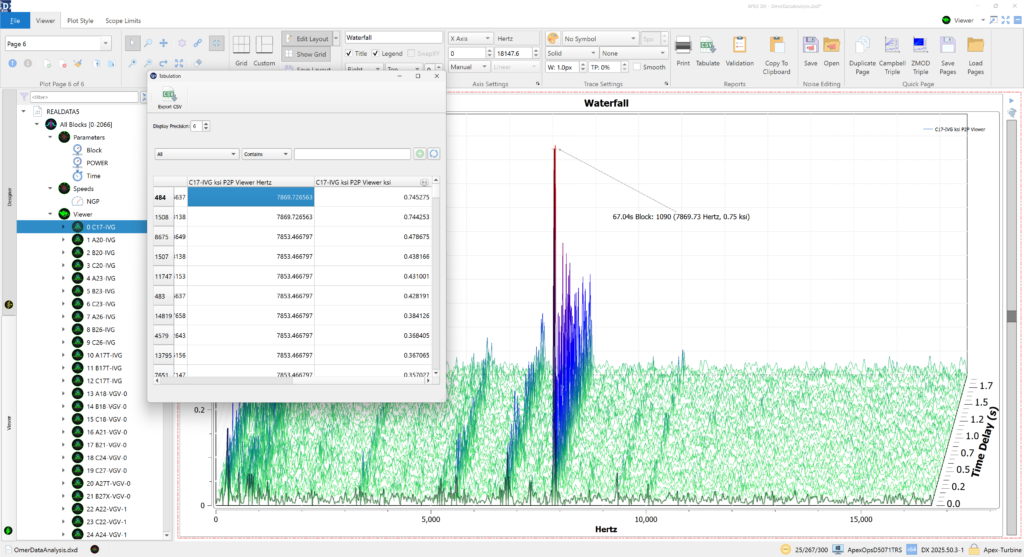Click the Show Grid button
This screenshot has height=557, width=1024.
coord(306,53)
